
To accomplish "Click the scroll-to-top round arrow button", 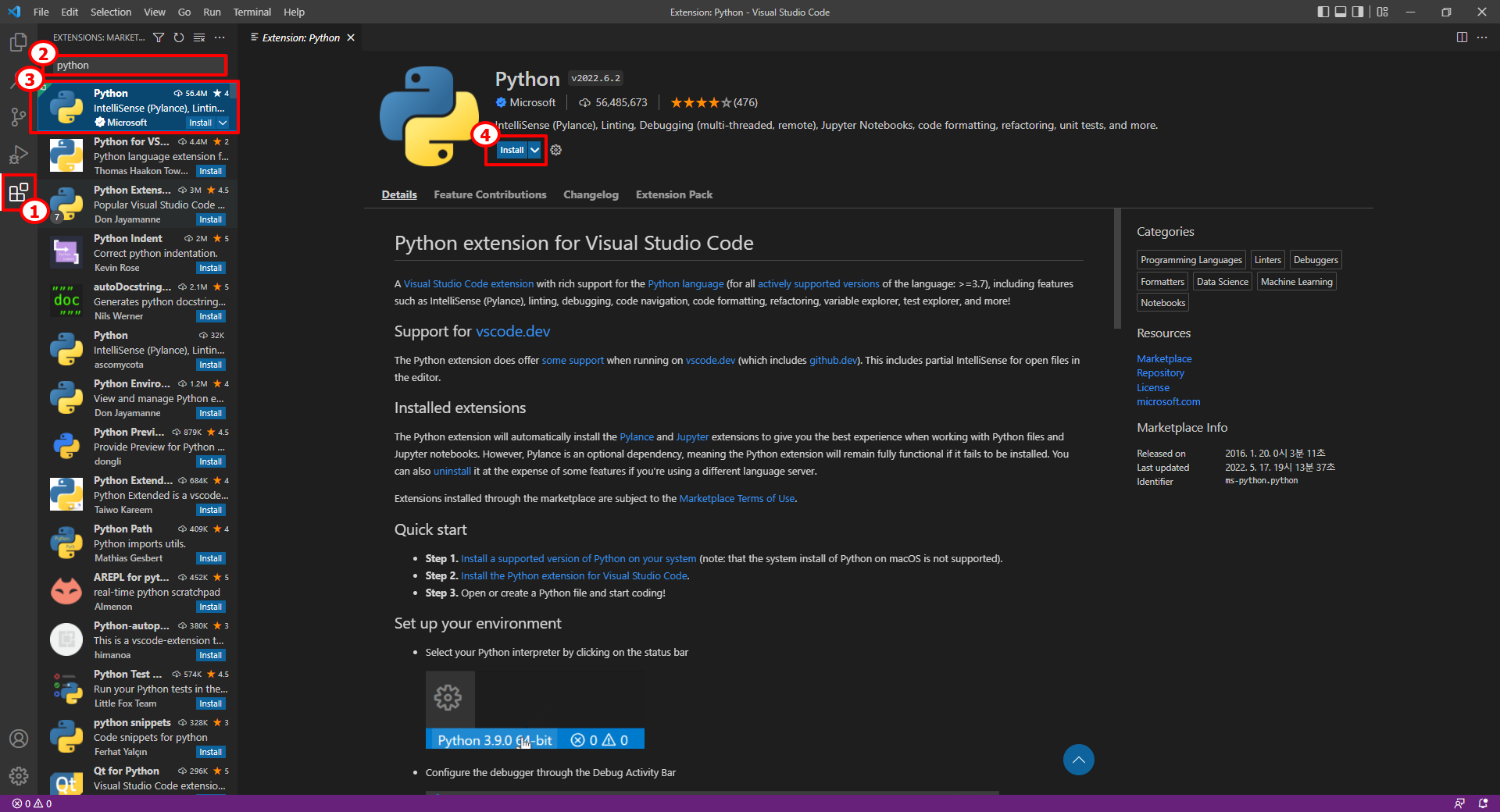I will click(1078, 760).
